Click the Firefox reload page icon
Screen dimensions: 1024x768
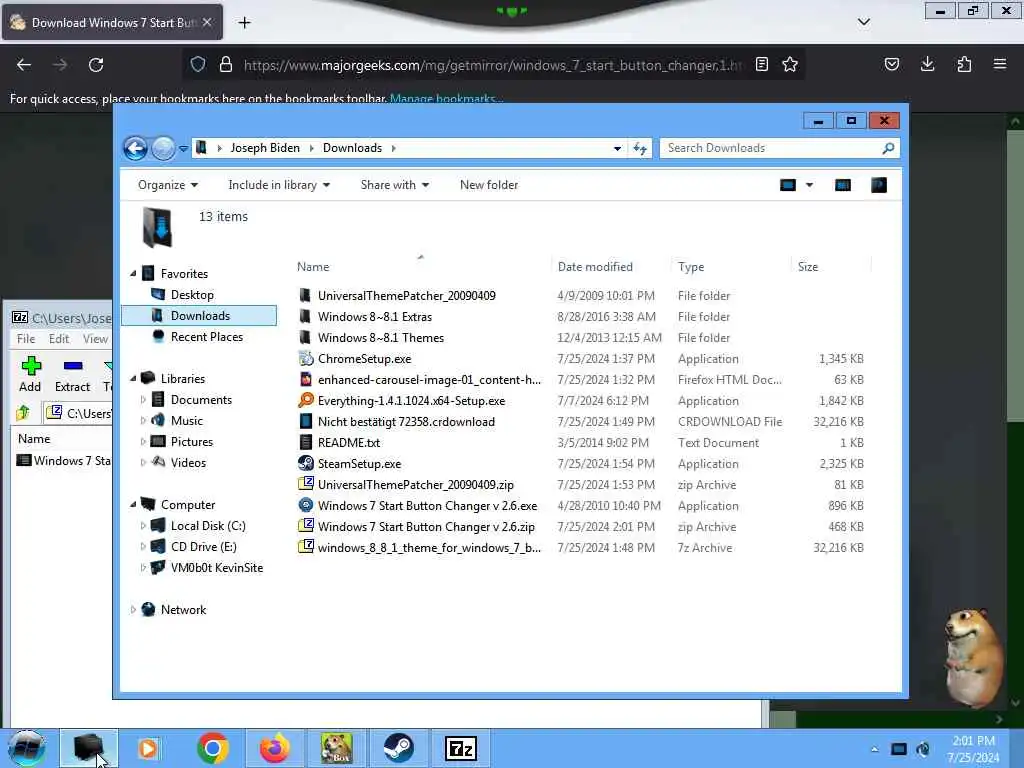point(96,65)
